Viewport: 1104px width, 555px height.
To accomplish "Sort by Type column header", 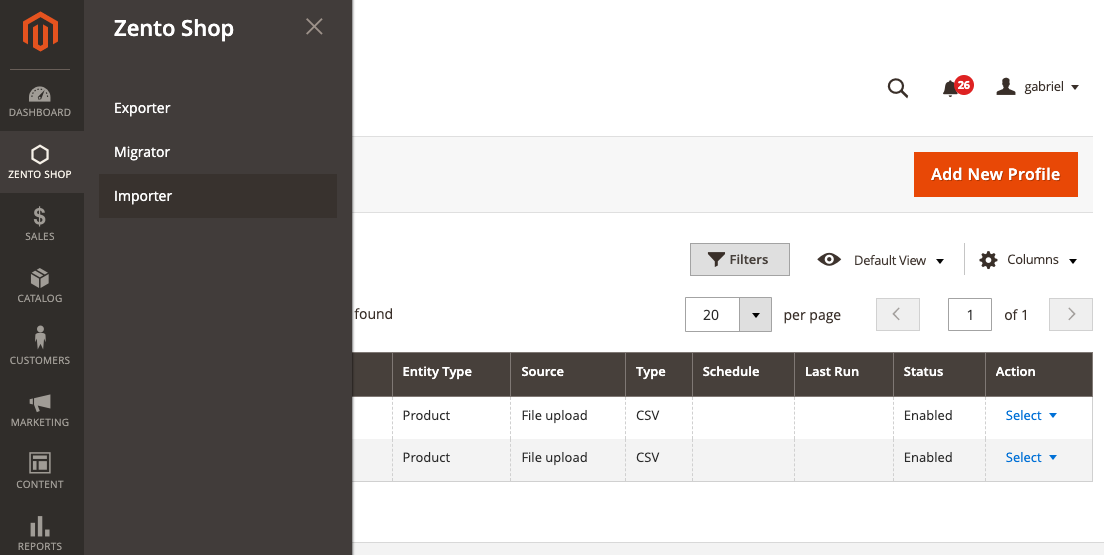I will (x=659, y=374).
